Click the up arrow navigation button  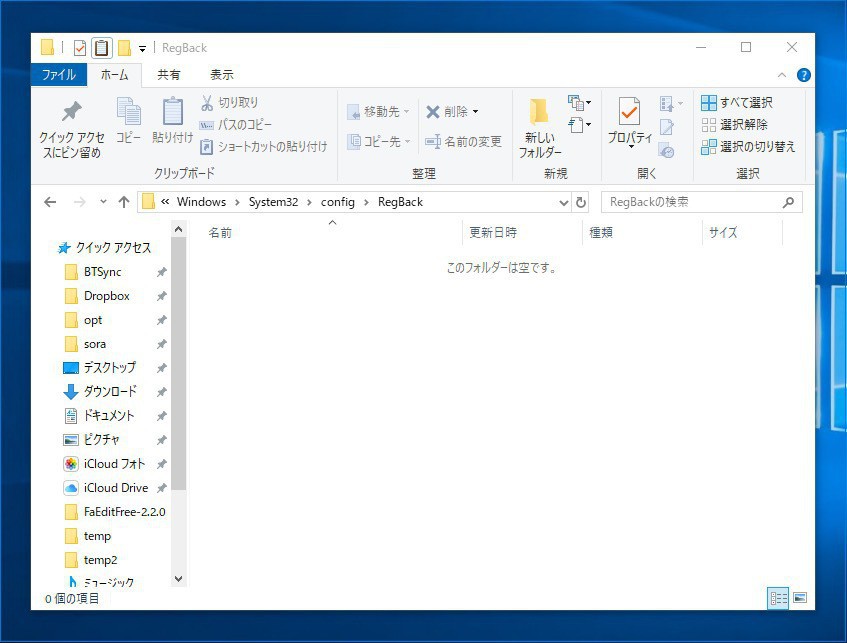pyautogui.click(x=124, y=202)
